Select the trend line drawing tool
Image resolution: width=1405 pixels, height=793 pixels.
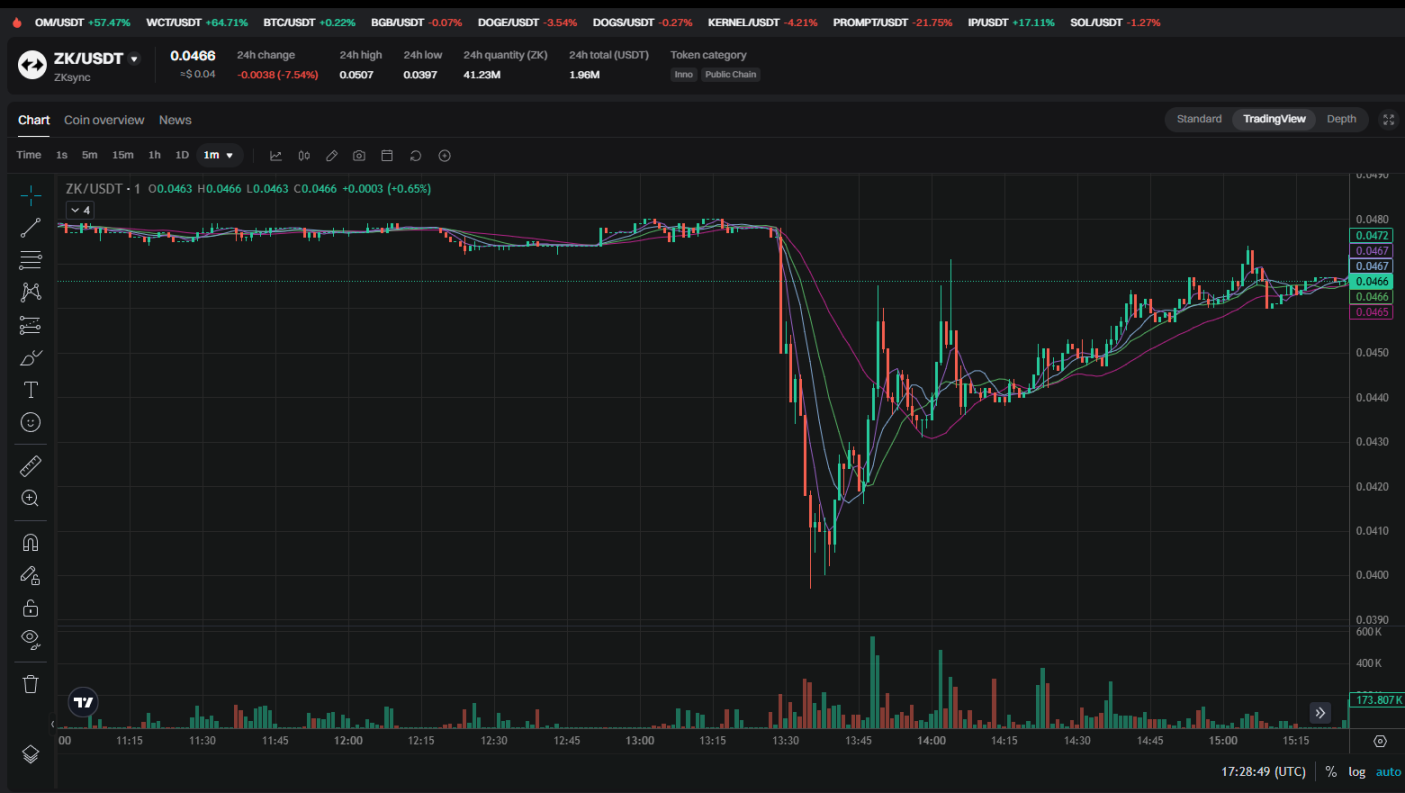[x=30, y=226]
